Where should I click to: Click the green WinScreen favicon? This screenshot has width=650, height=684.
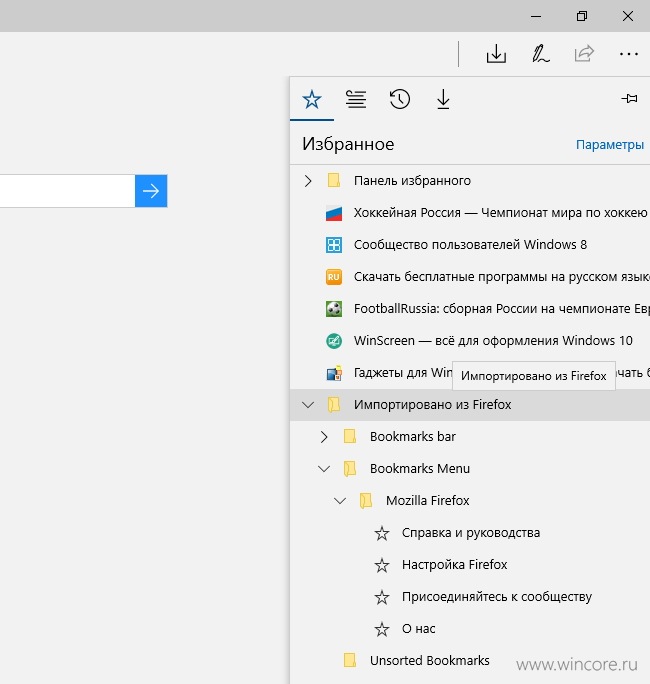334,341
